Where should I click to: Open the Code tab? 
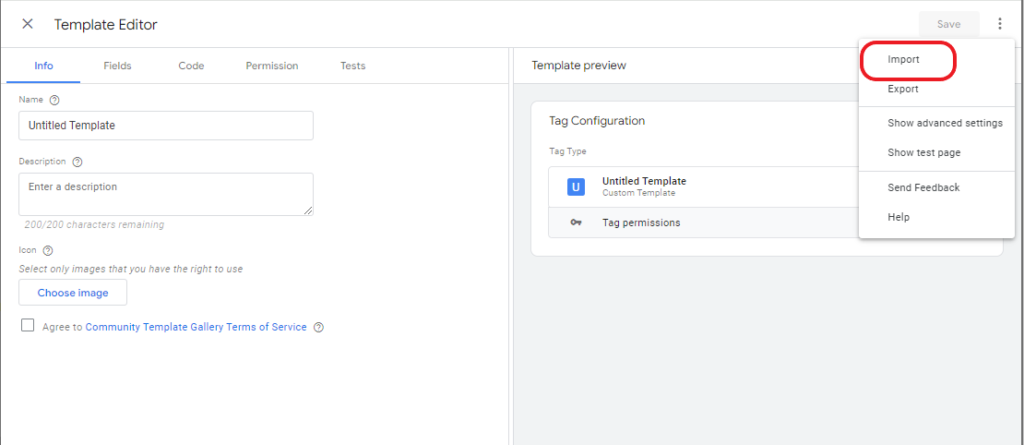tap(191, 66)
